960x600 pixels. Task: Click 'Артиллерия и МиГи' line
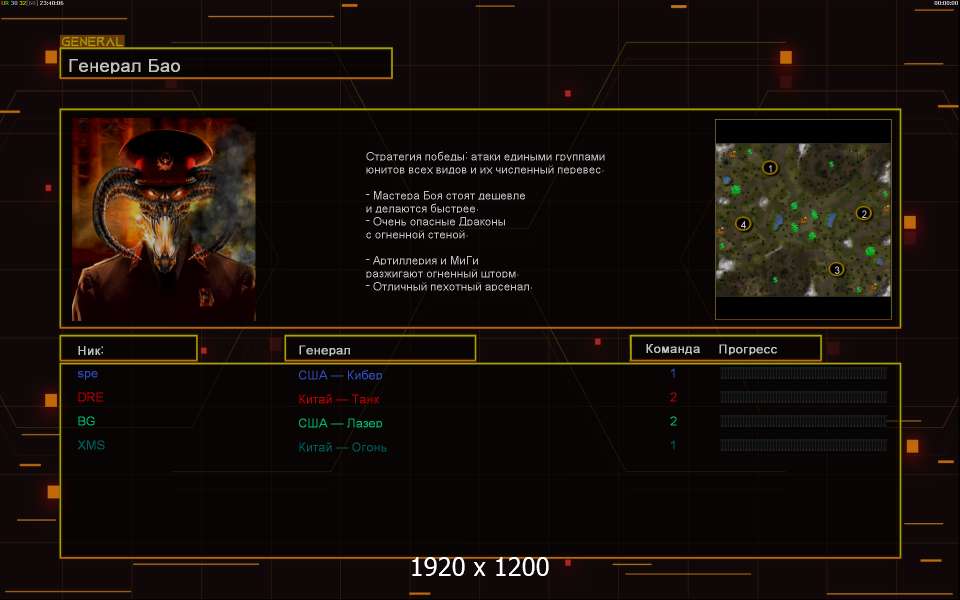click(x=422, y=261)
